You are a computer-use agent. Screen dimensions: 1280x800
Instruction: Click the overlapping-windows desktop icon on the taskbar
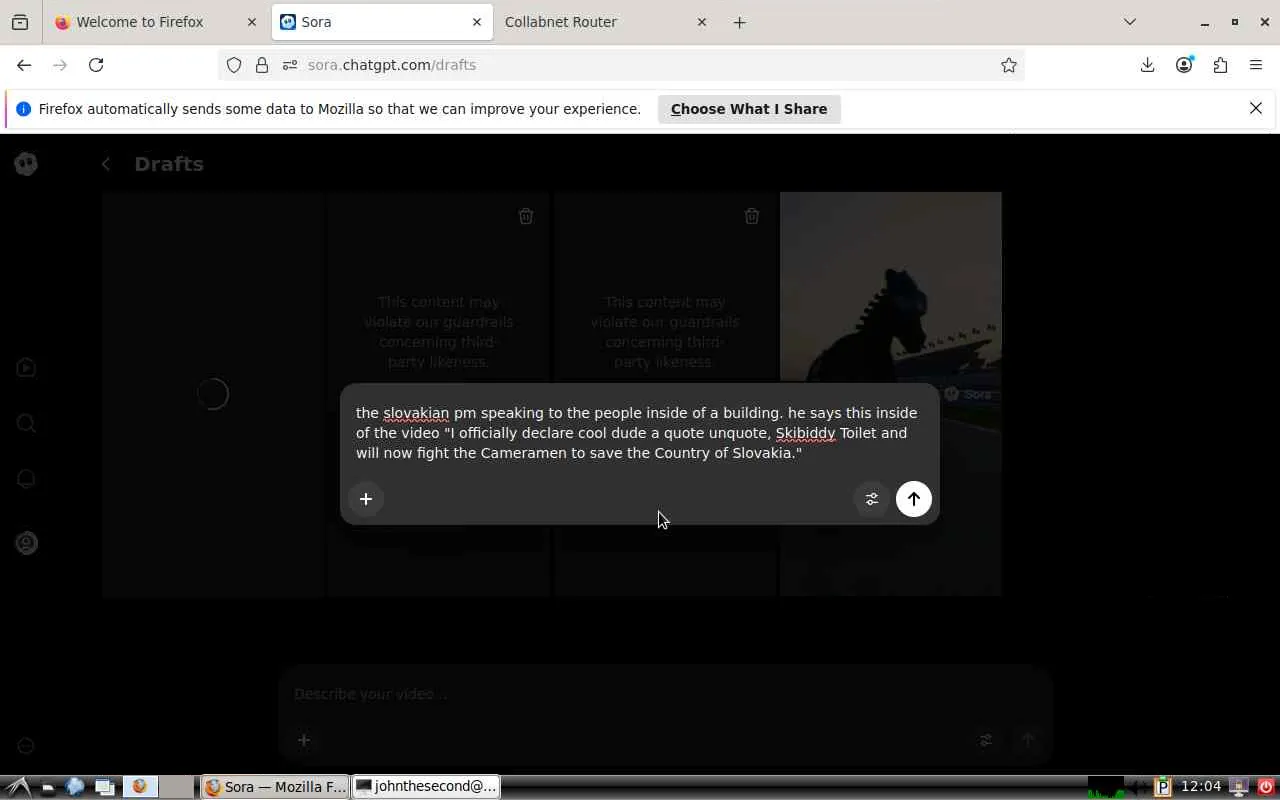(104, 787)
